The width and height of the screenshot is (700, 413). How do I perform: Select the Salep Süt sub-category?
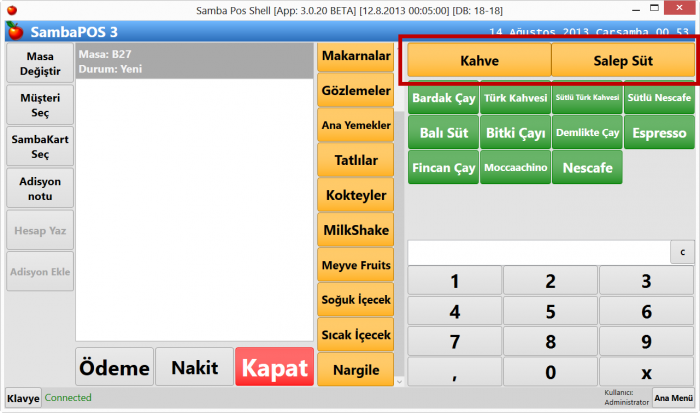(623, 60)
